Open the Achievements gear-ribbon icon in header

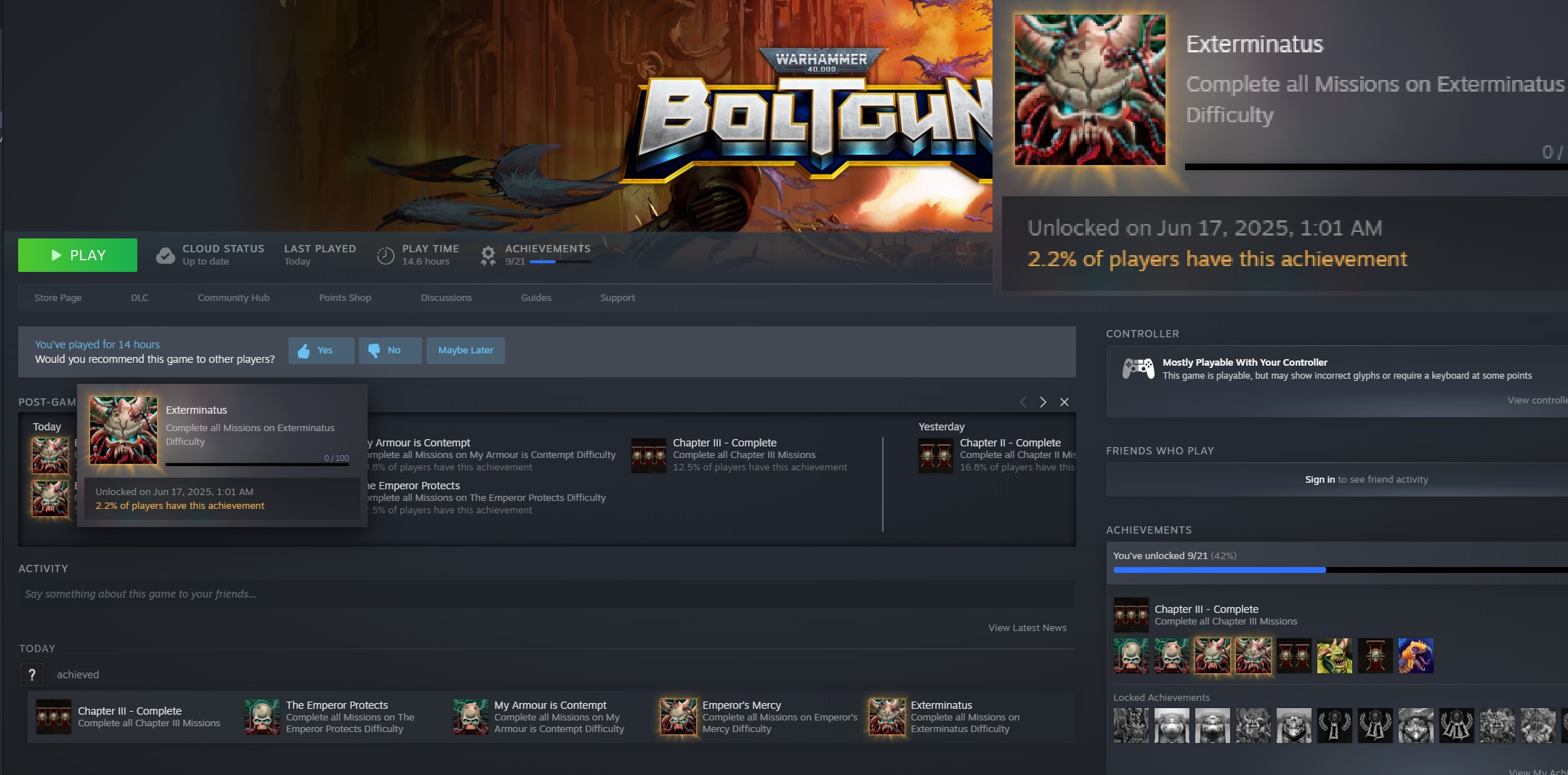click(x=488, y=255)
